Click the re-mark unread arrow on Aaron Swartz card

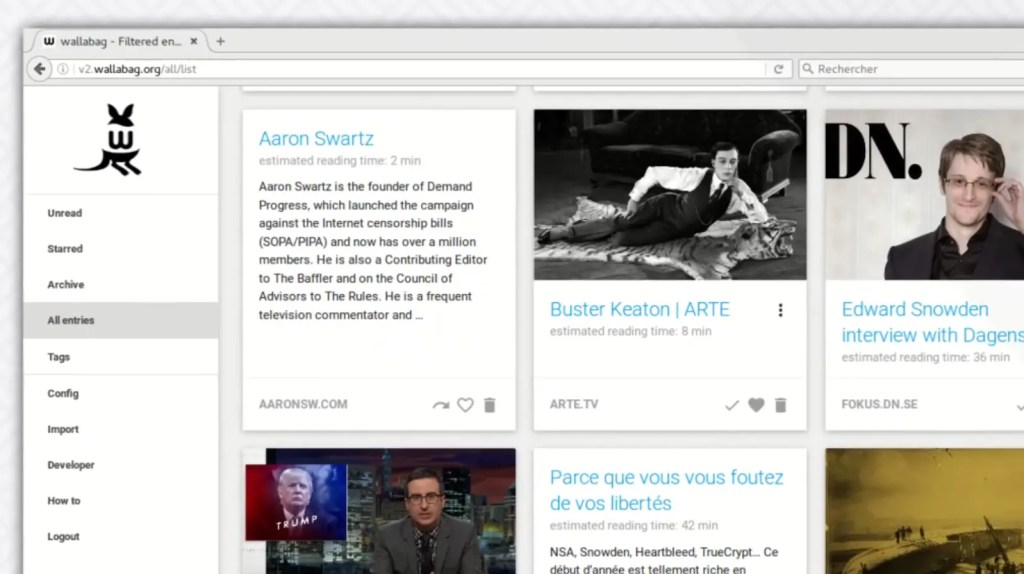point(440,405)
